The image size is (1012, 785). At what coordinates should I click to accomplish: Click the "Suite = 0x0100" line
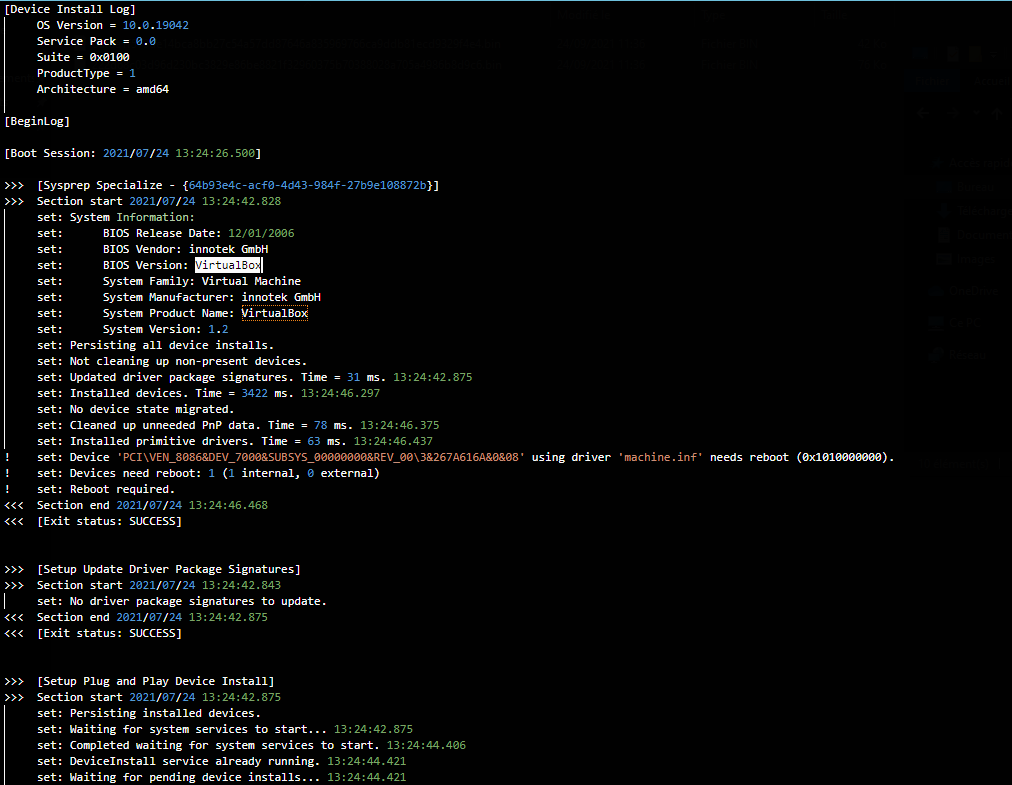tap(83, 57)
